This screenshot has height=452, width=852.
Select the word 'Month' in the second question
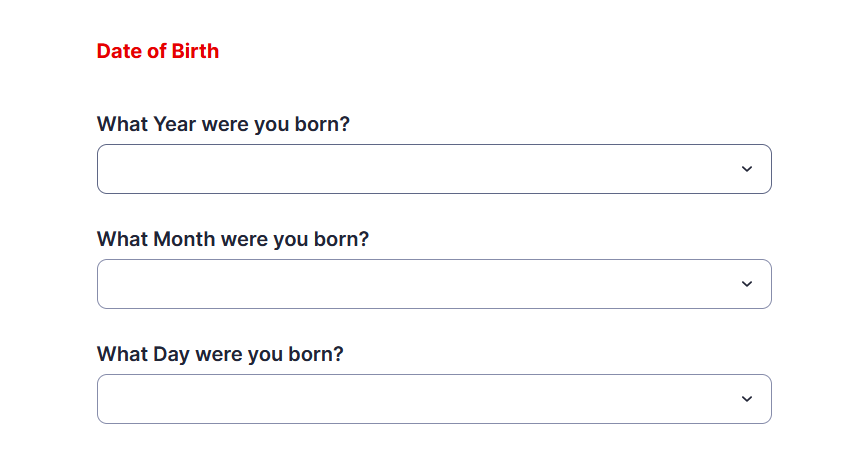point(184,240)
